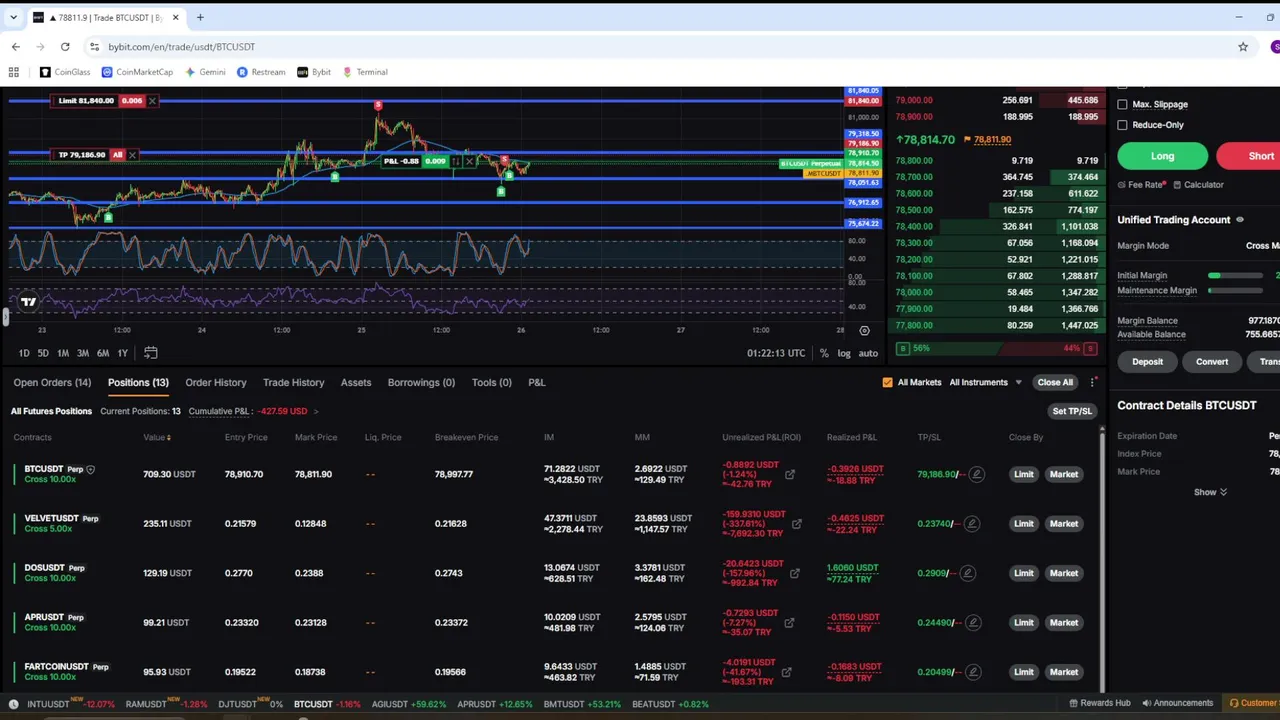Reload the browser page
The height and width of the screenshot is (720, 1280).
tap(65, 46)
